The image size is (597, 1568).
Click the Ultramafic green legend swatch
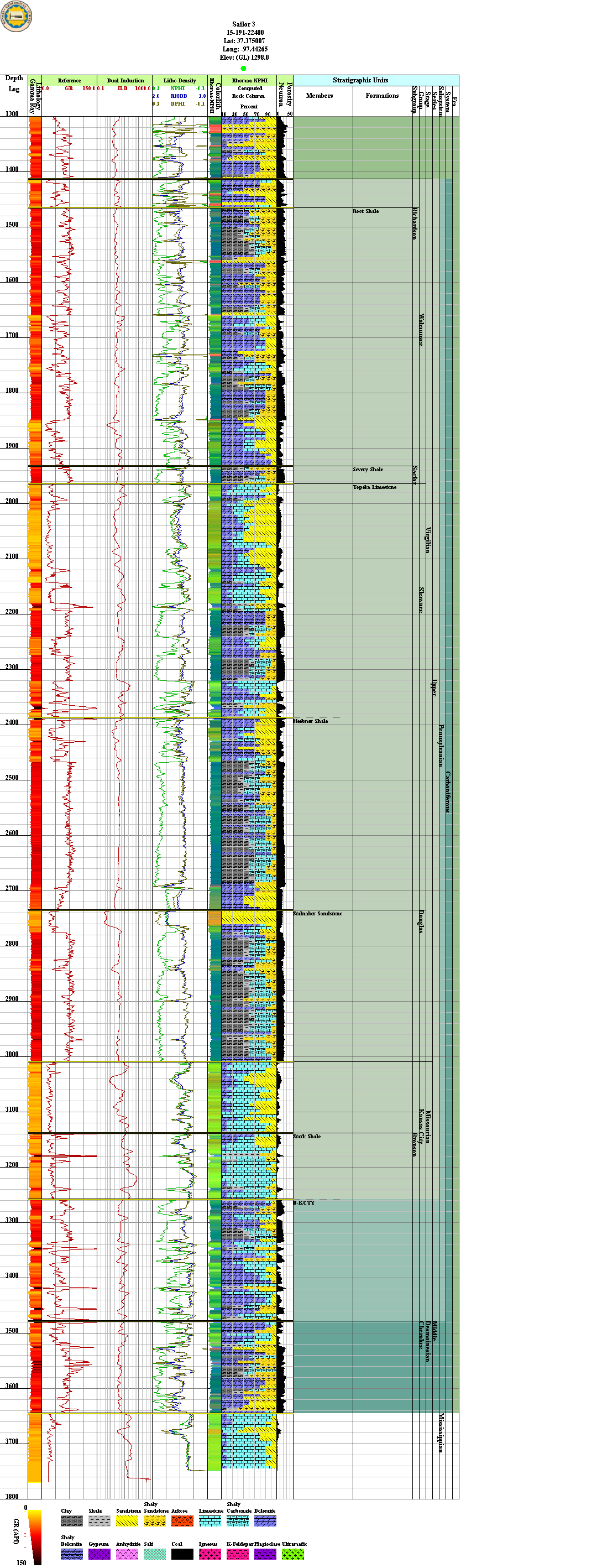click(x=292, y=1554)
